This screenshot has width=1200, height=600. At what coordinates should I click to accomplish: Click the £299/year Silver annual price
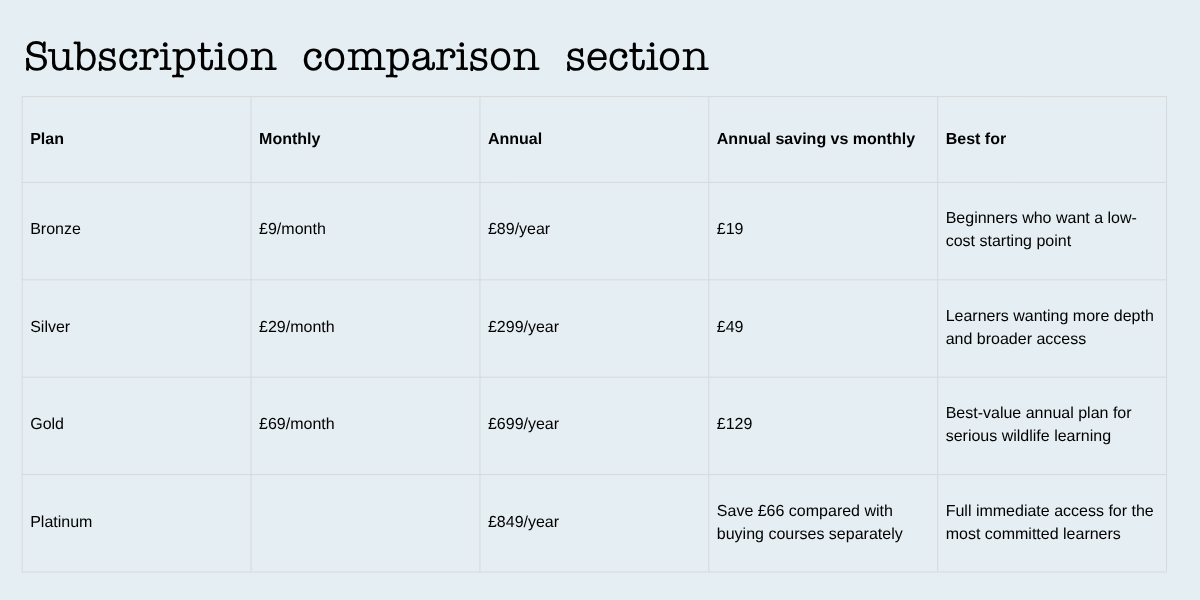point(523,327)
